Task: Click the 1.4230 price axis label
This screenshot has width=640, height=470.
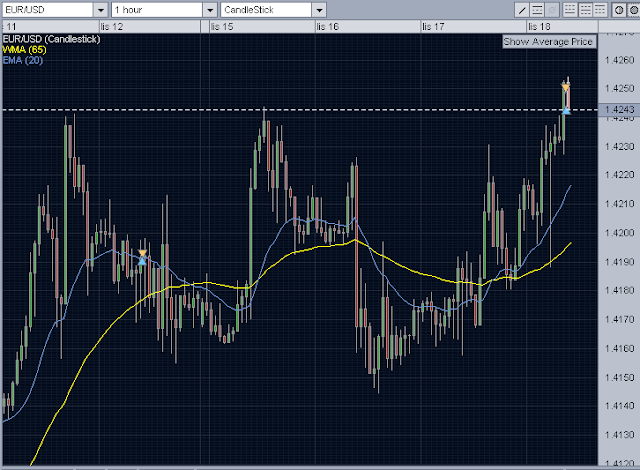Action: click(x=619, y=146)
